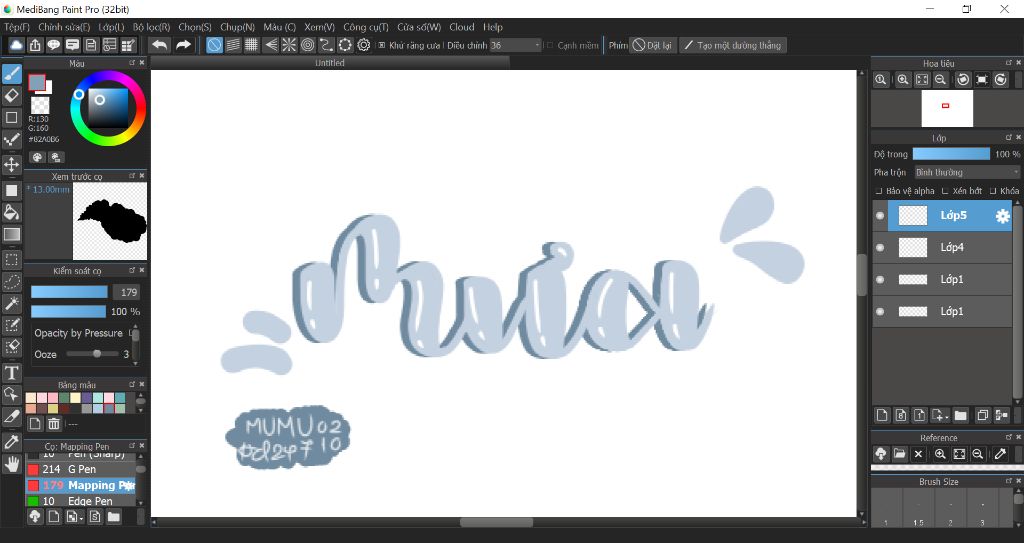Adjust the 'Độ trong' opacity slider
Screen dimensions: 1024x543
click(951, 154)
